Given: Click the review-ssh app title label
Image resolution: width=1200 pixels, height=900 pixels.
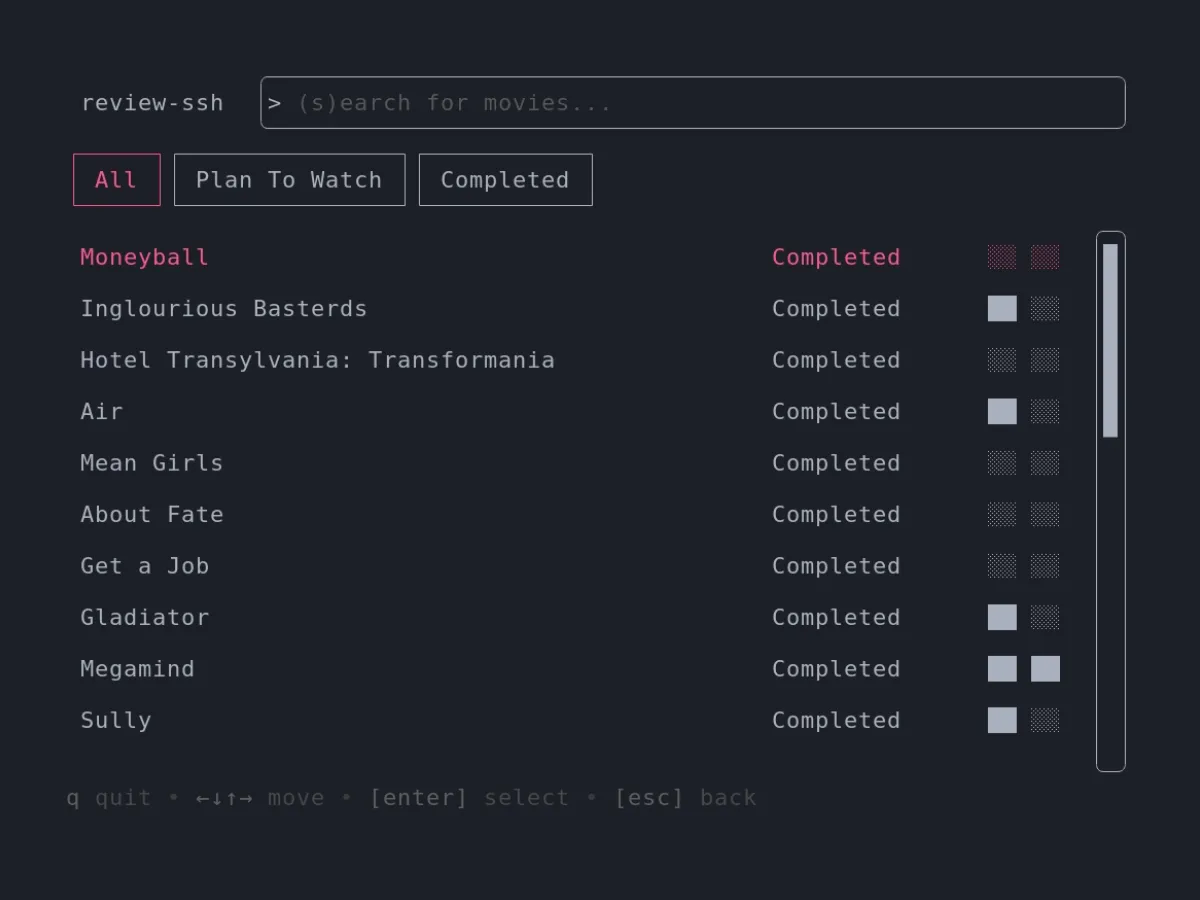Looking at the screenshot, I should tap(152, 103).
